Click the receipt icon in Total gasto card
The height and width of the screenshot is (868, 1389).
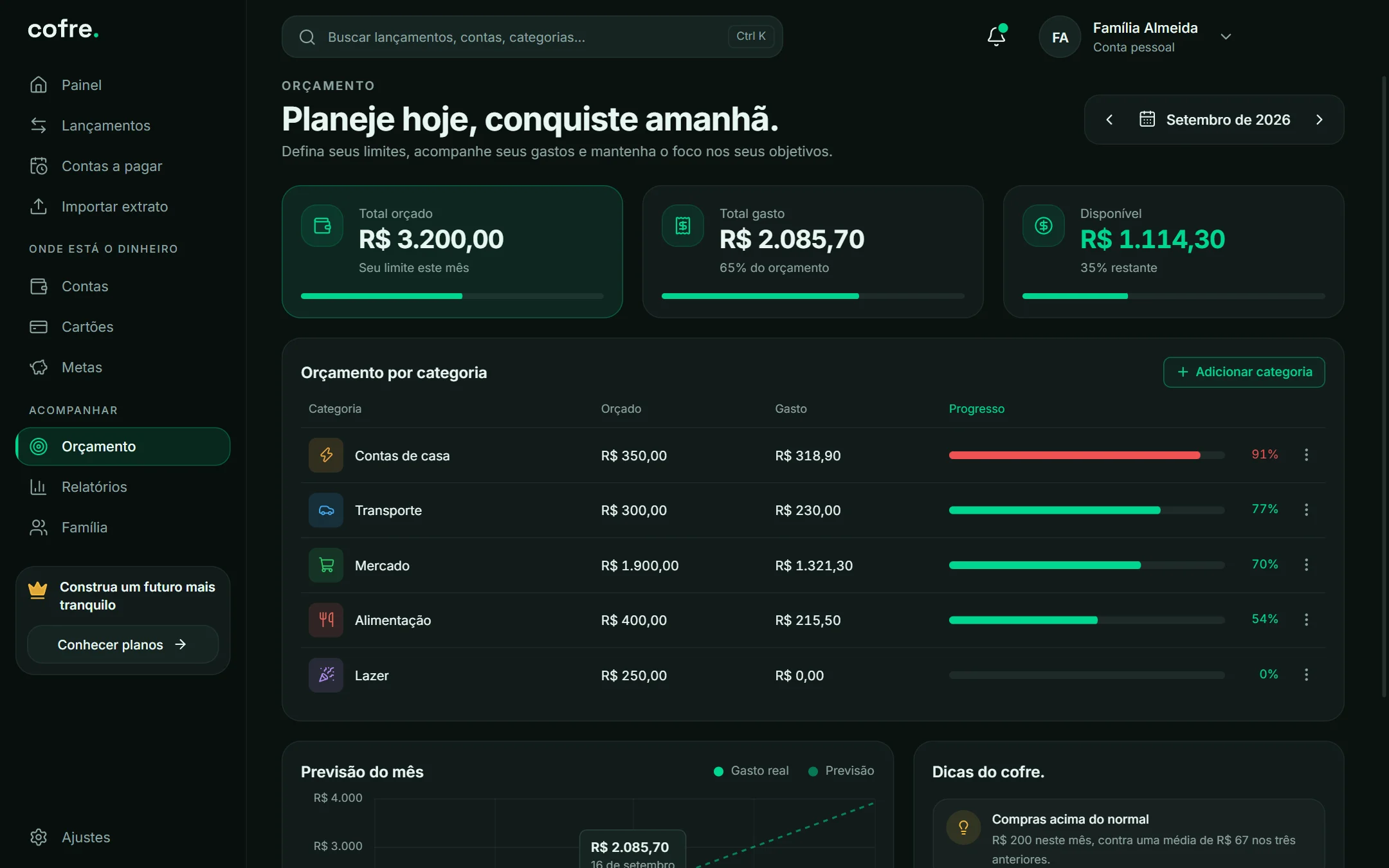[683, 226]
